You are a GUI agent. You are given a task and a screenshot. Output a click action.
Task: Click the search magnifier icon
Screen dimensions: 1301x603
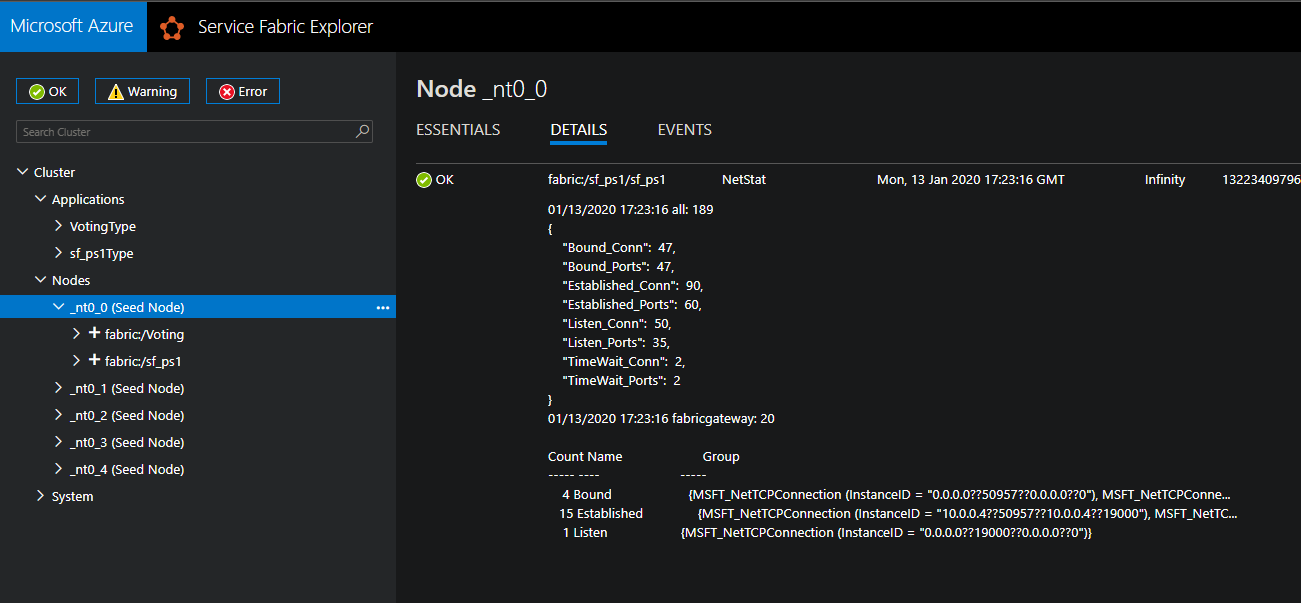(362, 131)
